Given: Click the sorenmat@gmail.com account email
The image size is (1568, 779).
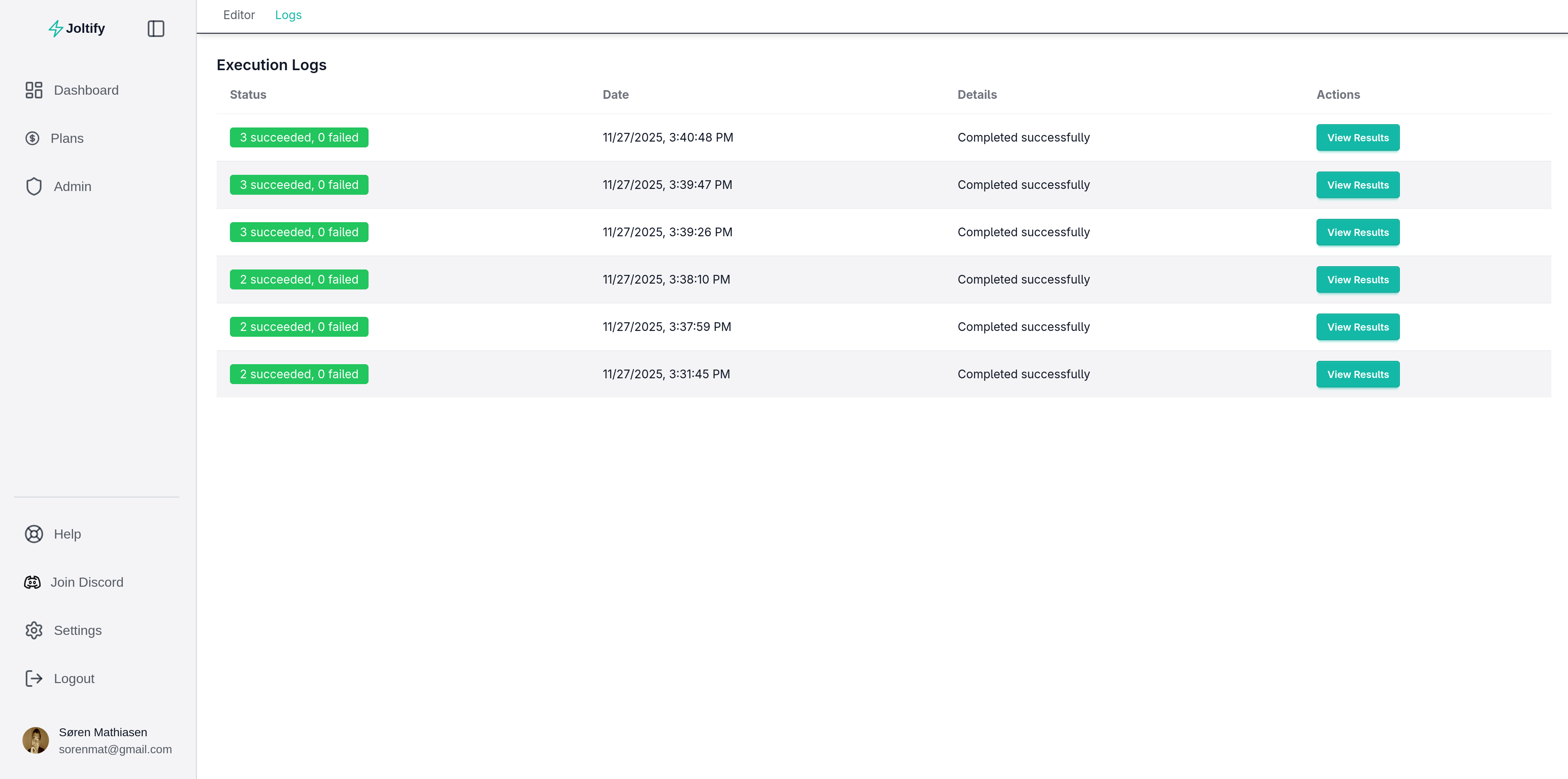Looking at the screenshot, I should click(x=115, y=750).
